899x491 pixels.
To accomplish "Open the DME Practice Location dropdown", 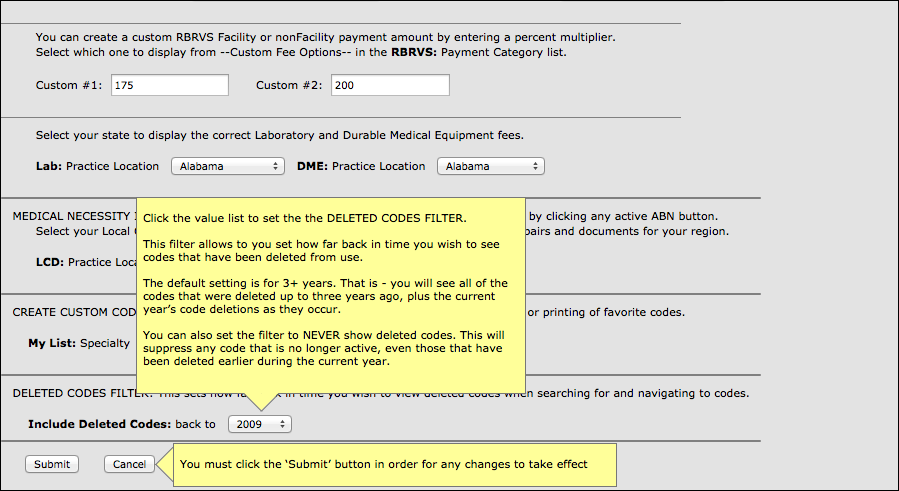I will (x=491, y=166).
